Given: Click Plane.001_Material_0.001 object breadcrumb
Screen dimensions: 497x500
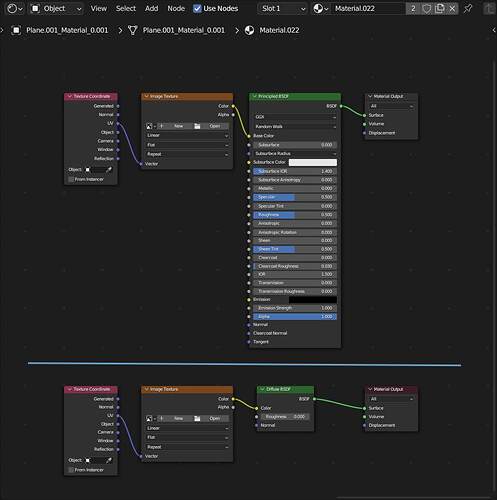Looking at the screenshot, I should click(67, 30).
